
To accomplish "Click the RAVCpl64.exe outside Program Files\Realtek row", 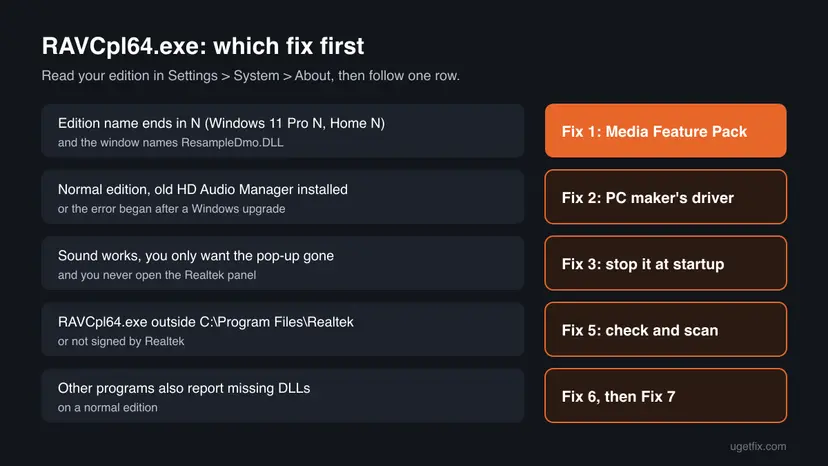I will (x=283, y=330).
